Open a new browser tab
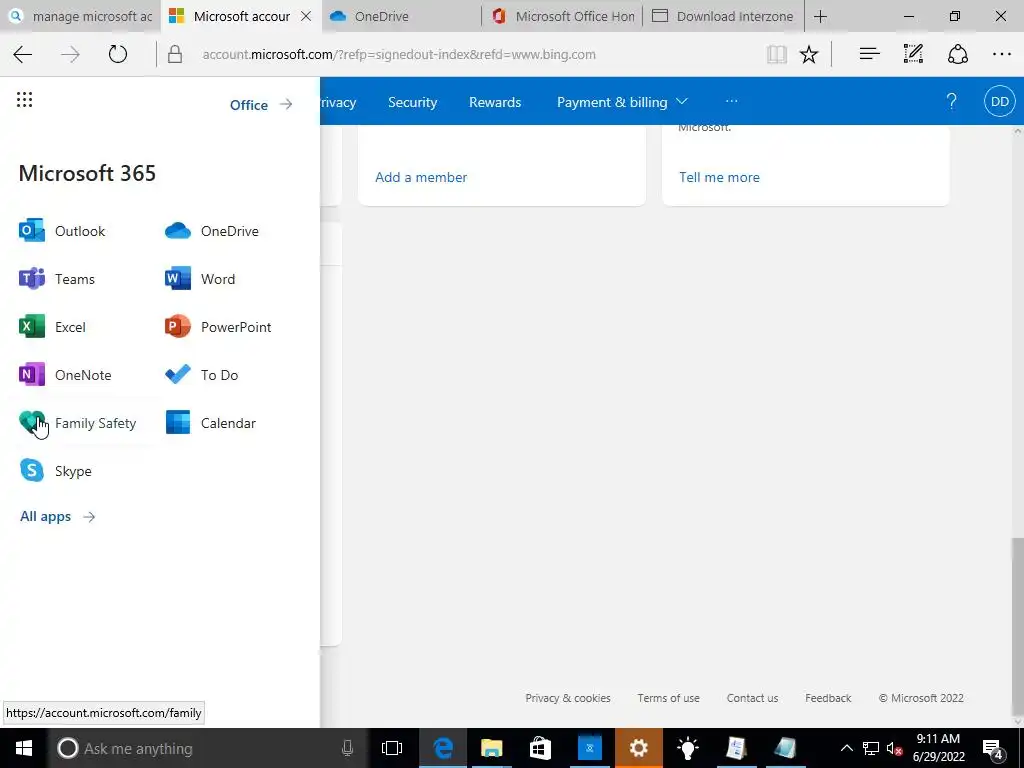 [821, 16]
